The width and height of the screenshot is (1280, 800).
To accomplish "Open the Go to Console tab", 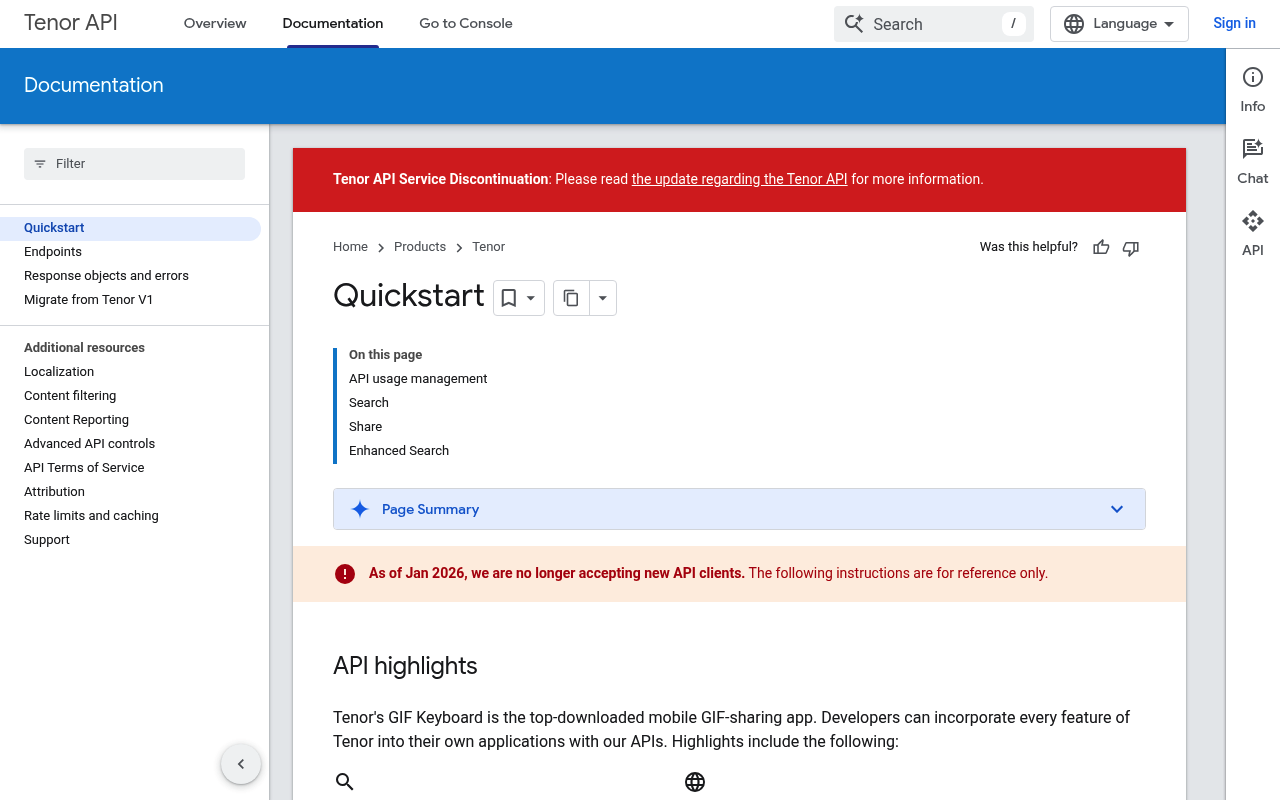I will pyautogui.click(x=466, y=24).
